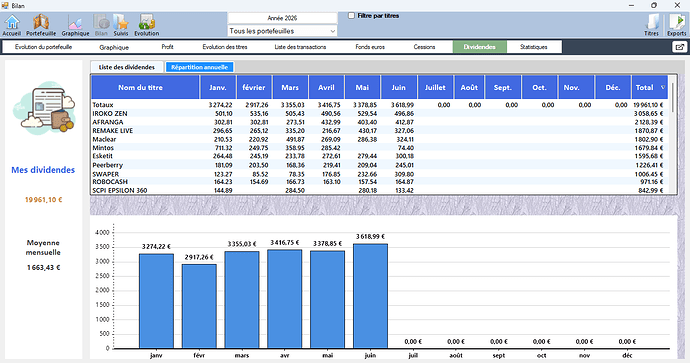Click the Juillet column header
Viewport: 690px width, 363px height.
[435, 87]
